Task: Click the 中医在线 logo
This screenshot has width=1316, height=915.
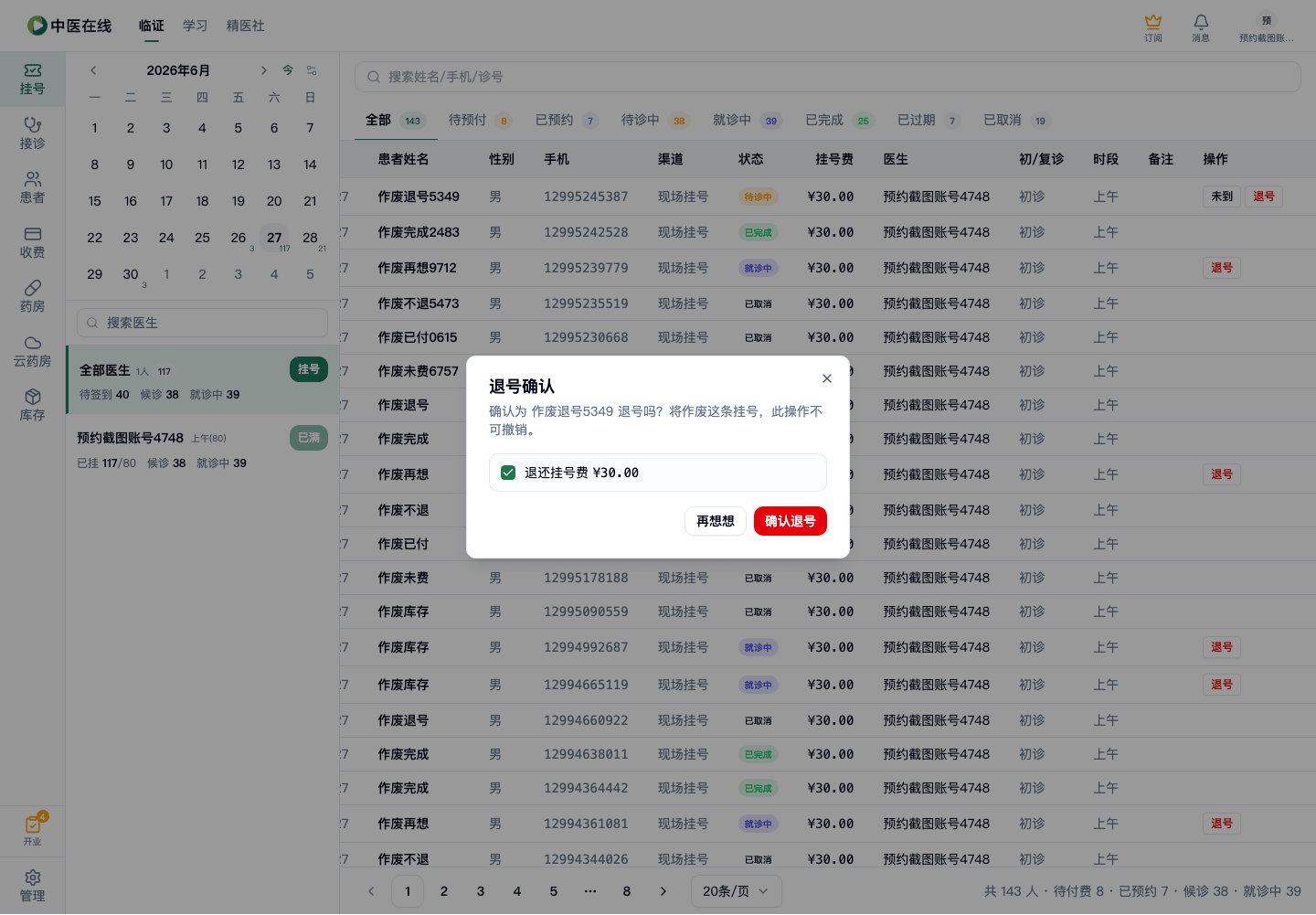Action: (69, 26)
